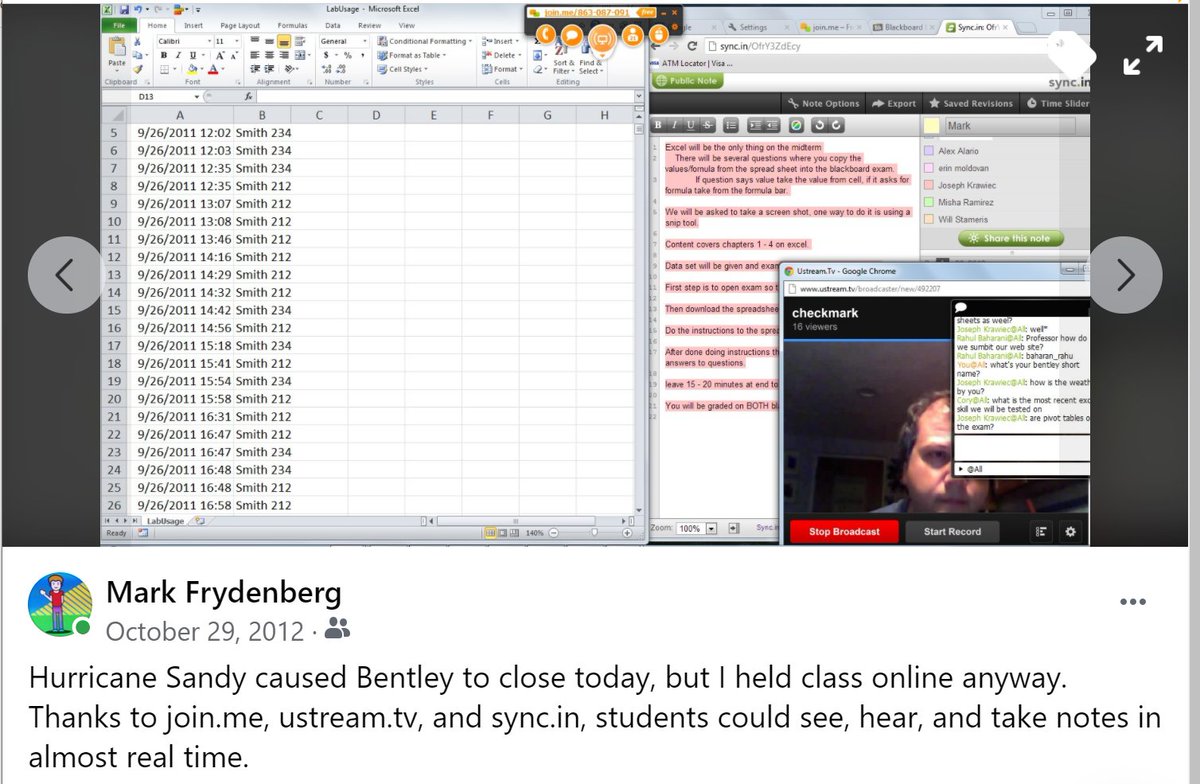Switch to the Insert ribbon tab in Excel

(x=194, y=25)
